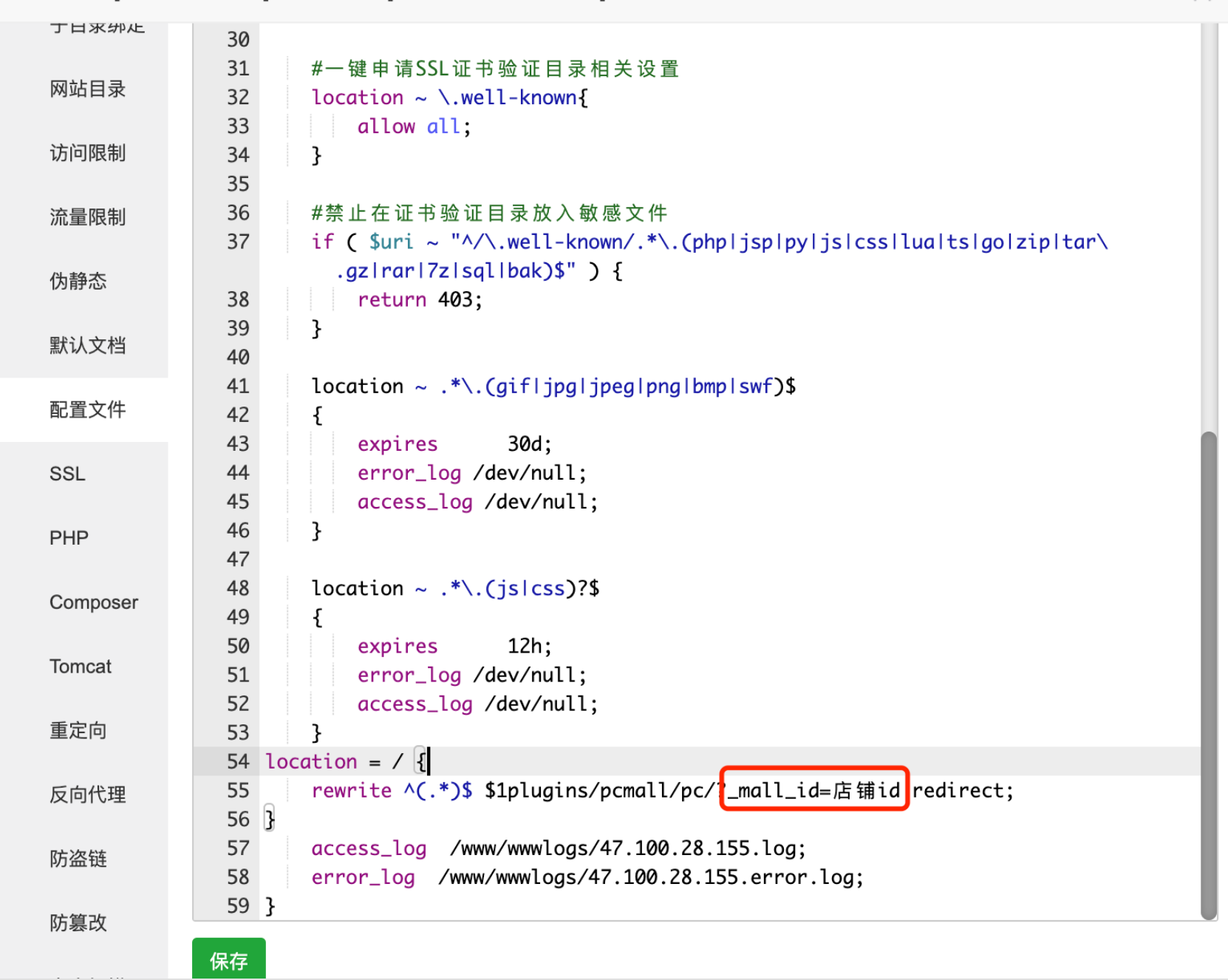Image resolution: width=1228 pixels, height=980 pixels.
Task: Click line number 54 in the gutter
Action: point(238,762)
